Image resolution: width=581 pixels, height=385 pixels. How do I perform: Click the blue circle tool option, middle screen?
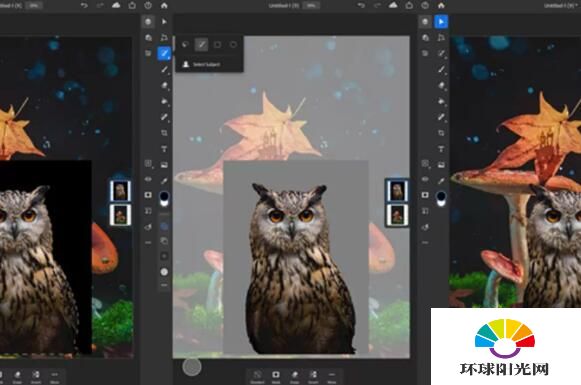[164, 226]
